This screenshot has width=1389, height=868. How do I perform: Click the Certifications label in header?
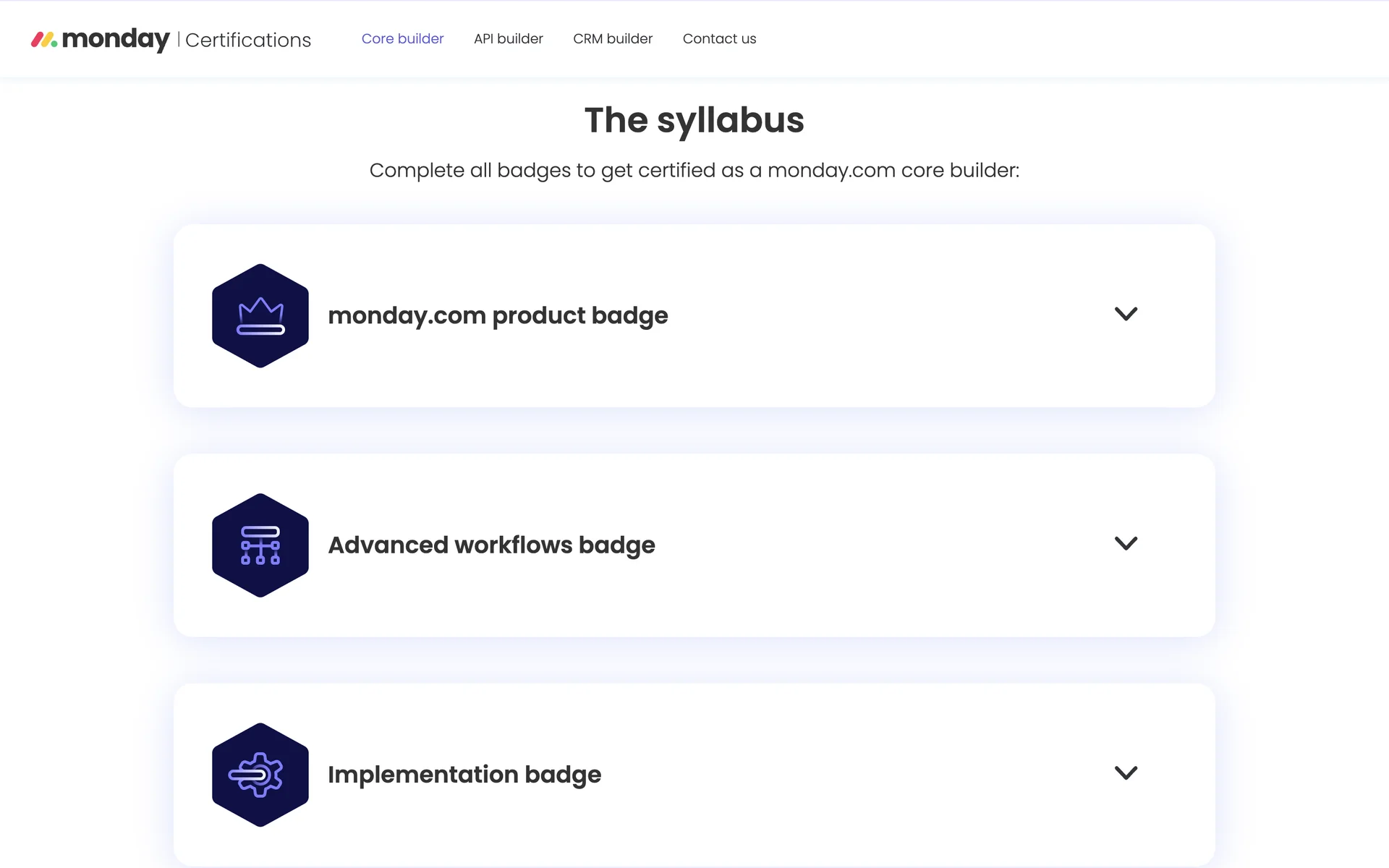tap(248, 41)
